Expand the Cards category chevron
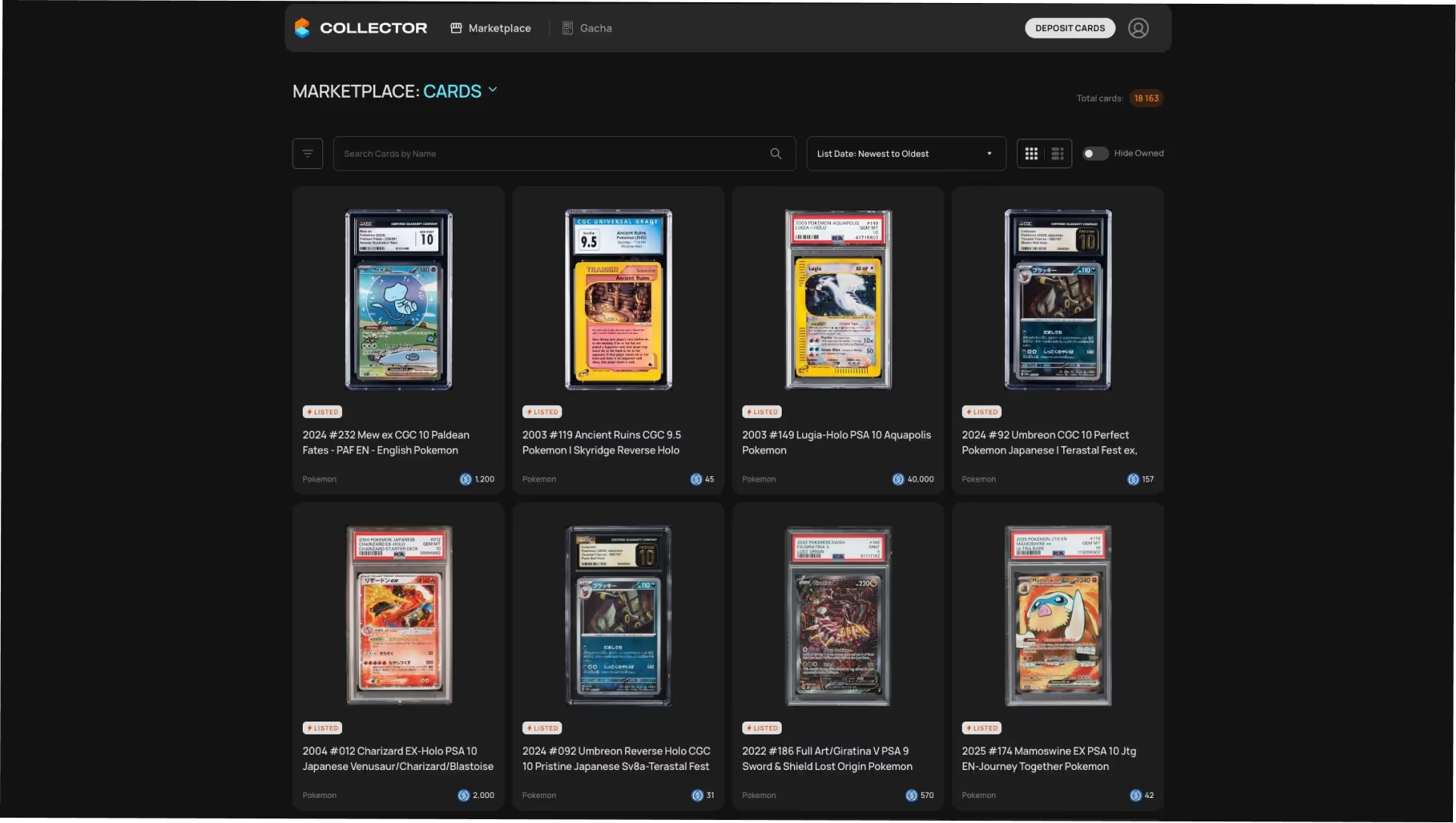This screenshot has width=1456, height=823. click(x=493, y=89)
